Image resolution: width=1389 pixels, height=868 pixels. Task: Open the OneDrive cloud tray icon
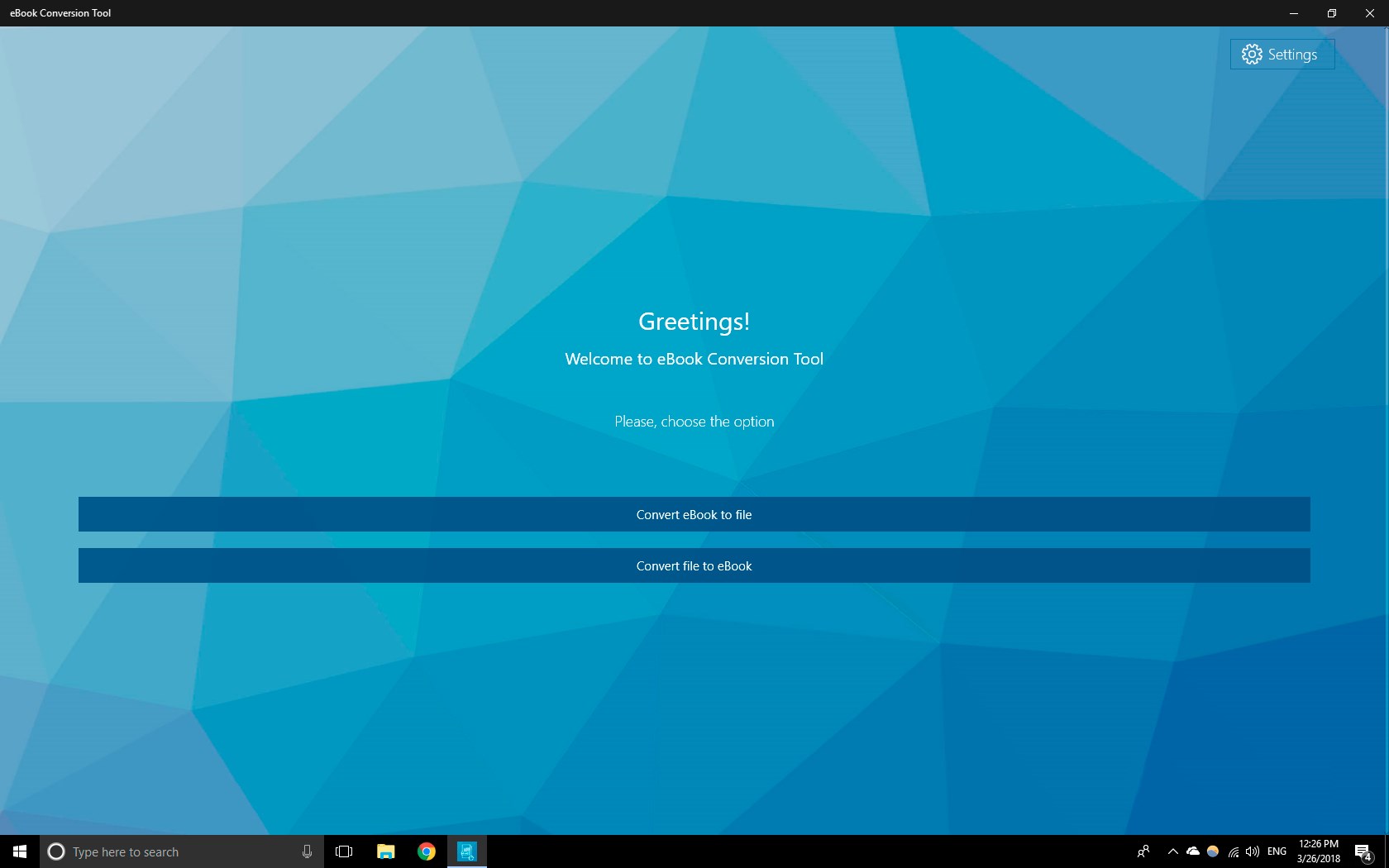pos(1193,851)
